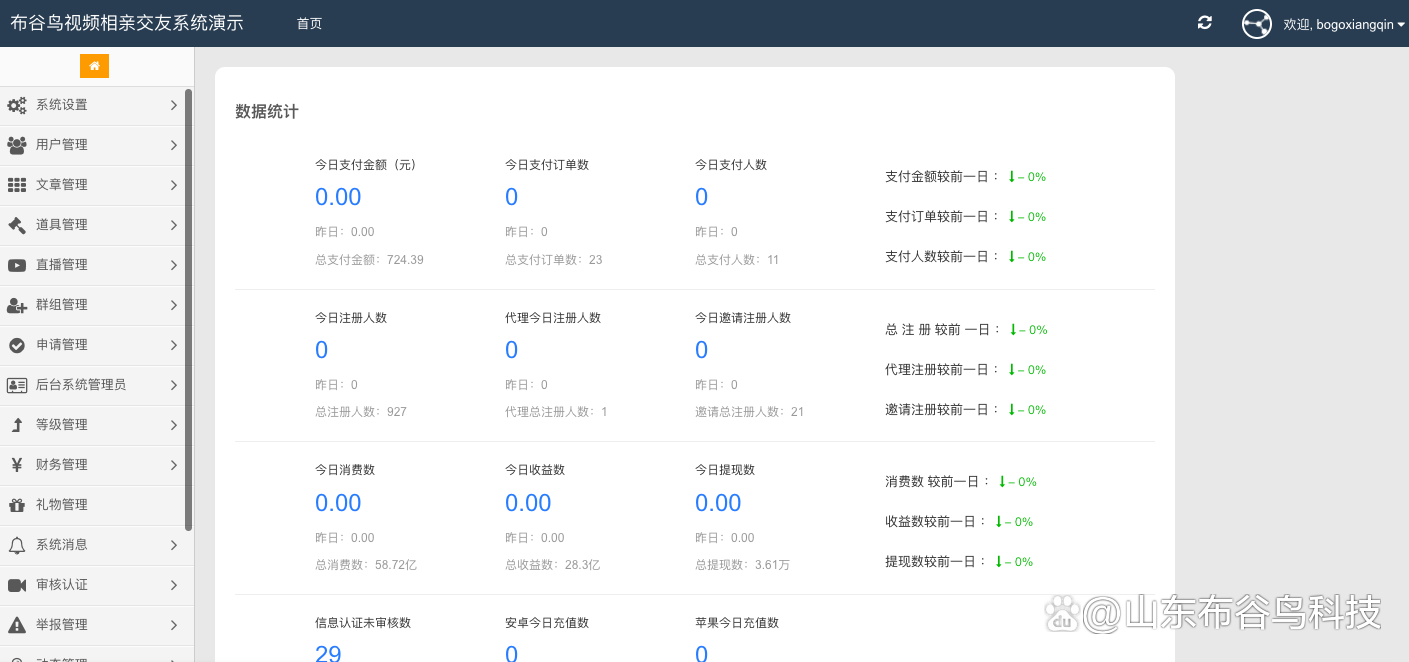This screenshot has width=1409, height=662.
Task: Click the 支付金额较前一日 percentage row
Action: (x=966, y=177)
